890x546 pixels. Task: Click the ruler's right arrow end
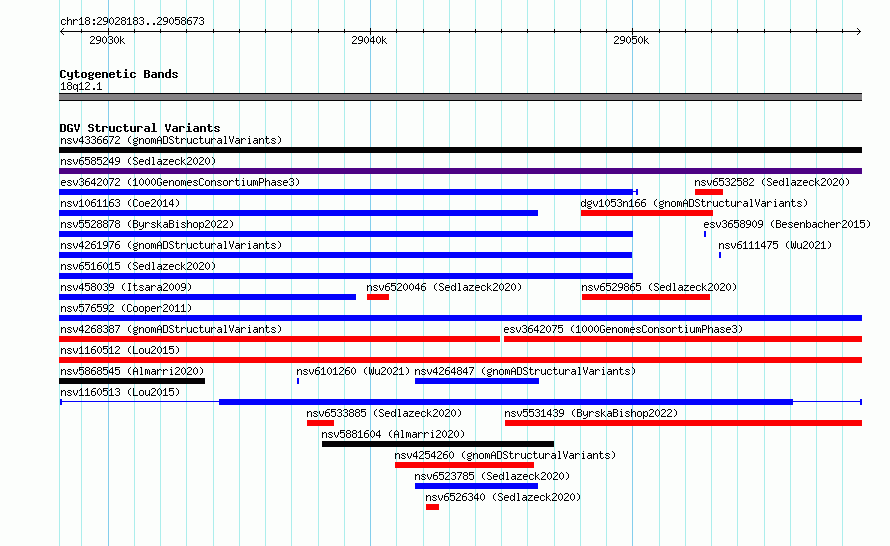coord(859,32)
